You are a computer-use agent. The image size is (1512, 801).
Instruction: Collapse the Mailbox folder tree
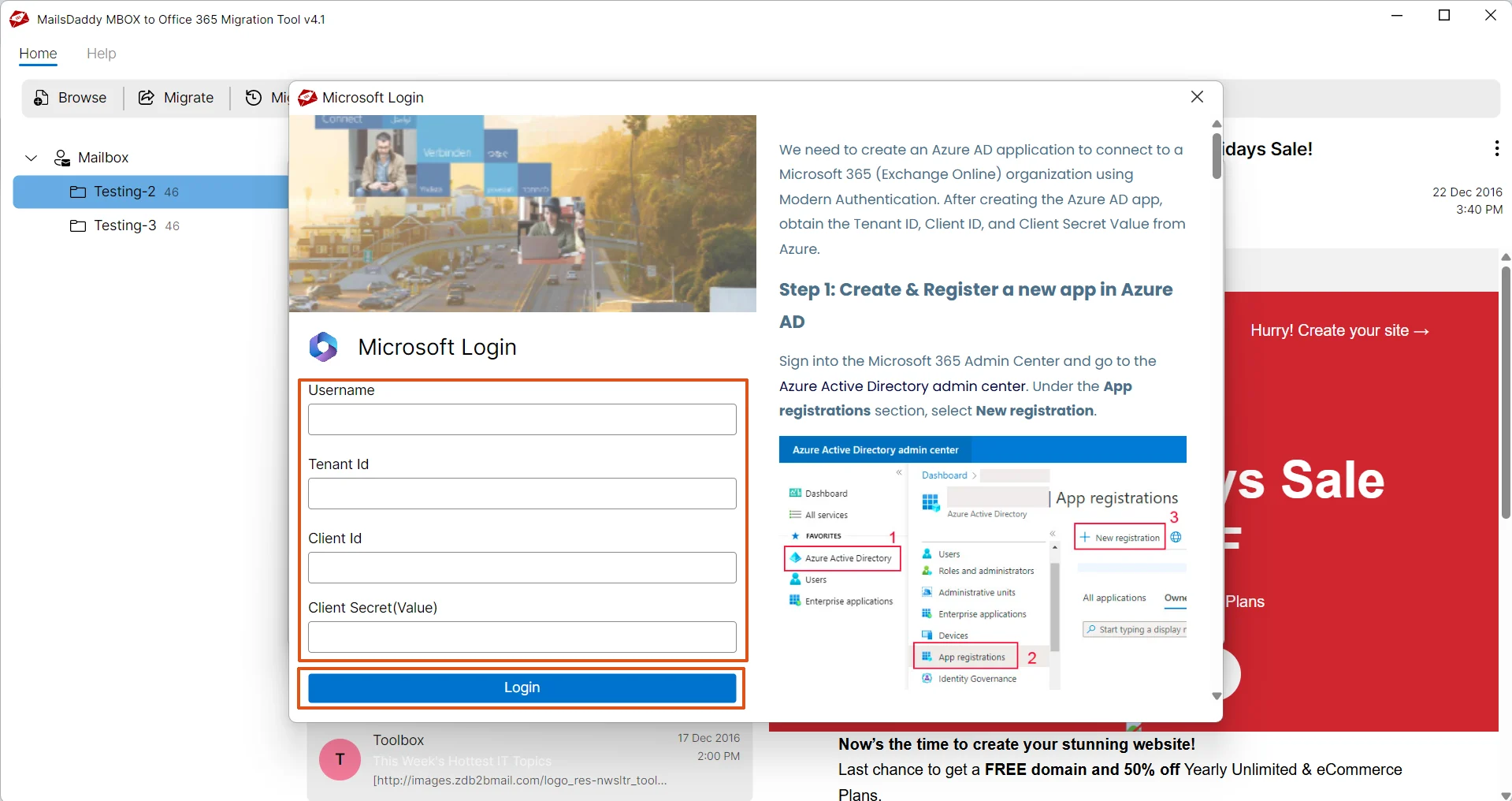click(x=31, y=158)
